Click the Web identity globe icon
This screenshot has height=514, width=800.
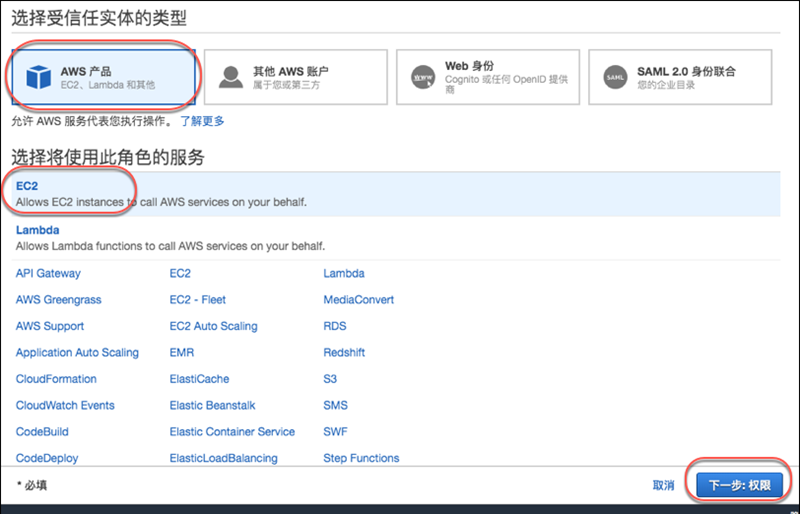coord(422,77)
